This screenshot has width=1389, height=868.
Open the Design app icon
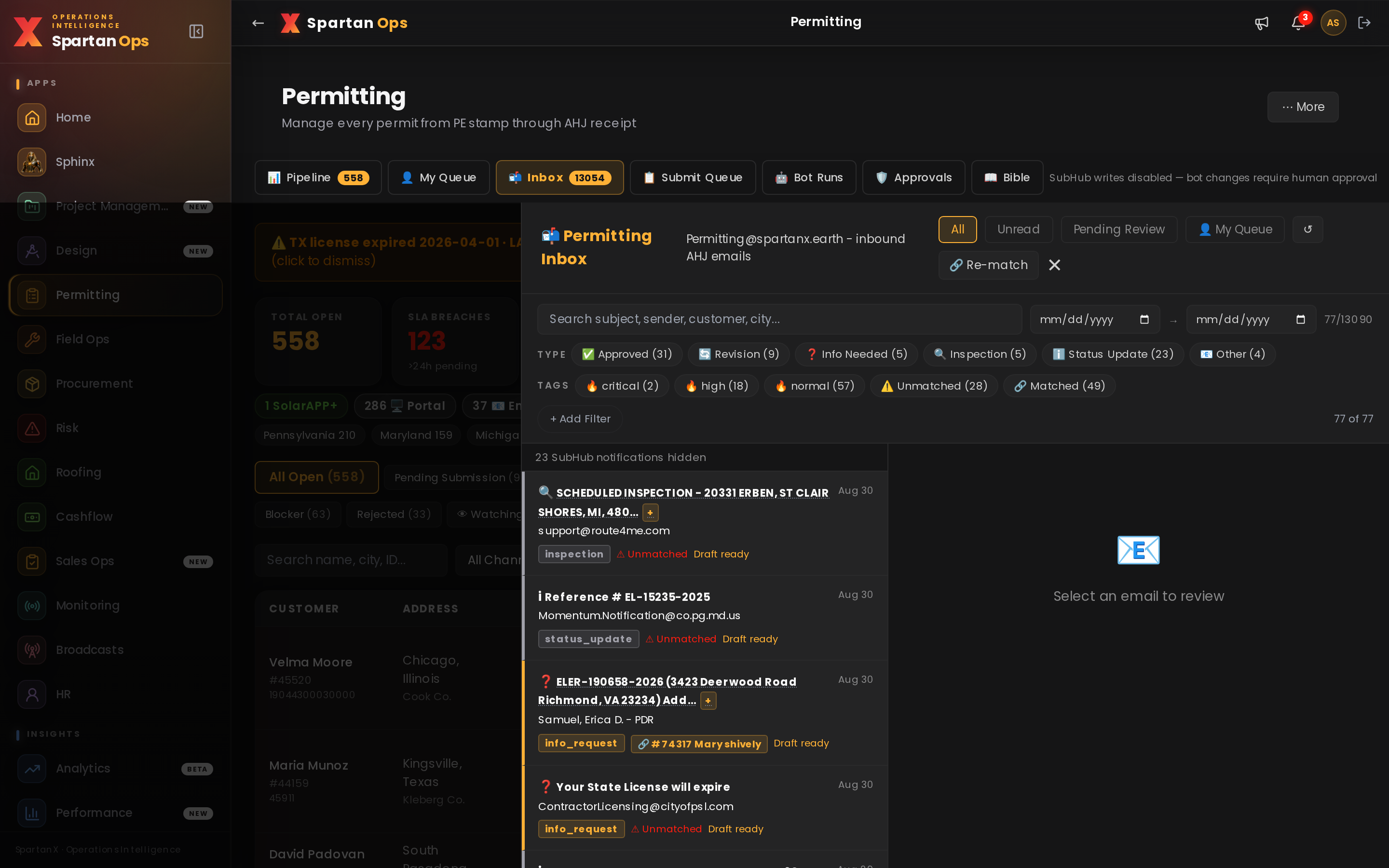pyautogui.click(x=32, y=251)
